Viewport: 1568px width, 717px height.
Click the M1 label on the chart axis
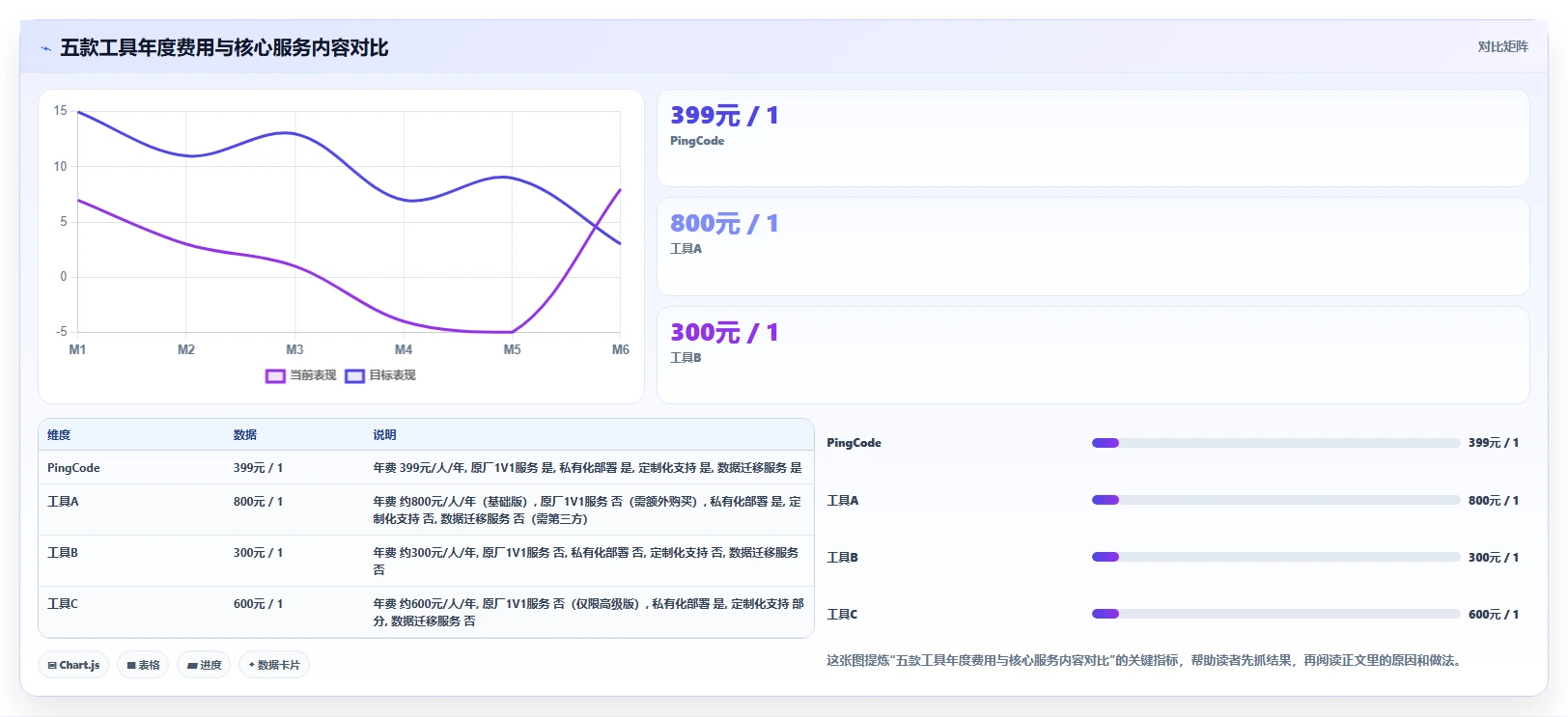(x=77, y=349)
